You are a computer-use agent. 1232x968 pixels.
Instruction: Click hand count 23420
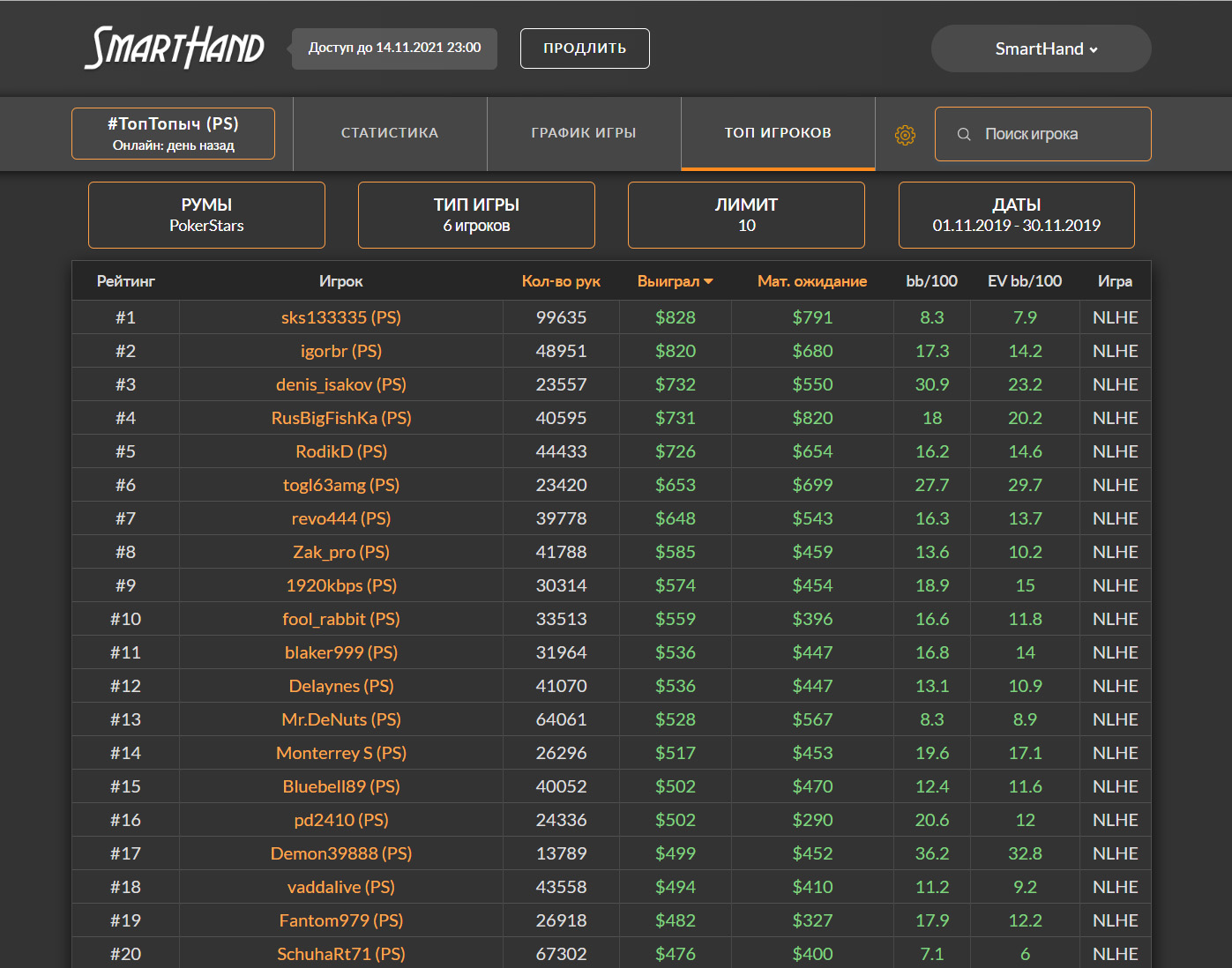(561, 485)
